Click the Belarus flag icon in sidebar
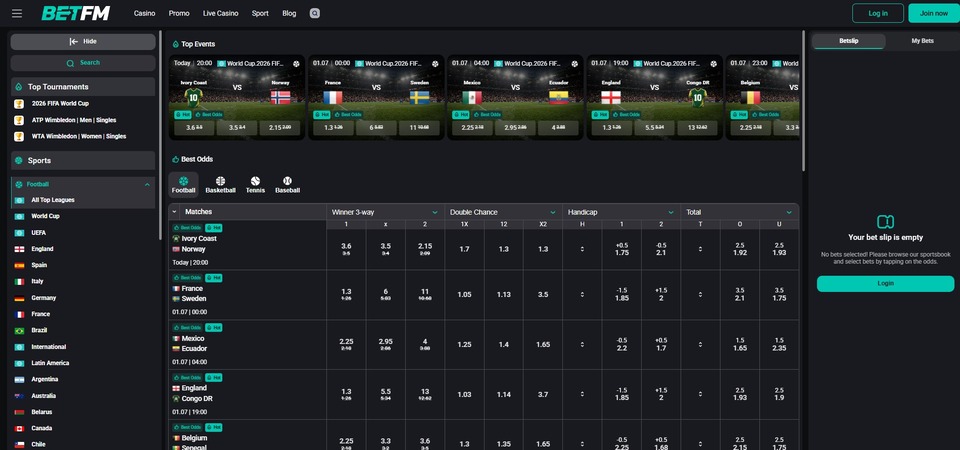The image size is (960, 450). (x=20, y=412)
